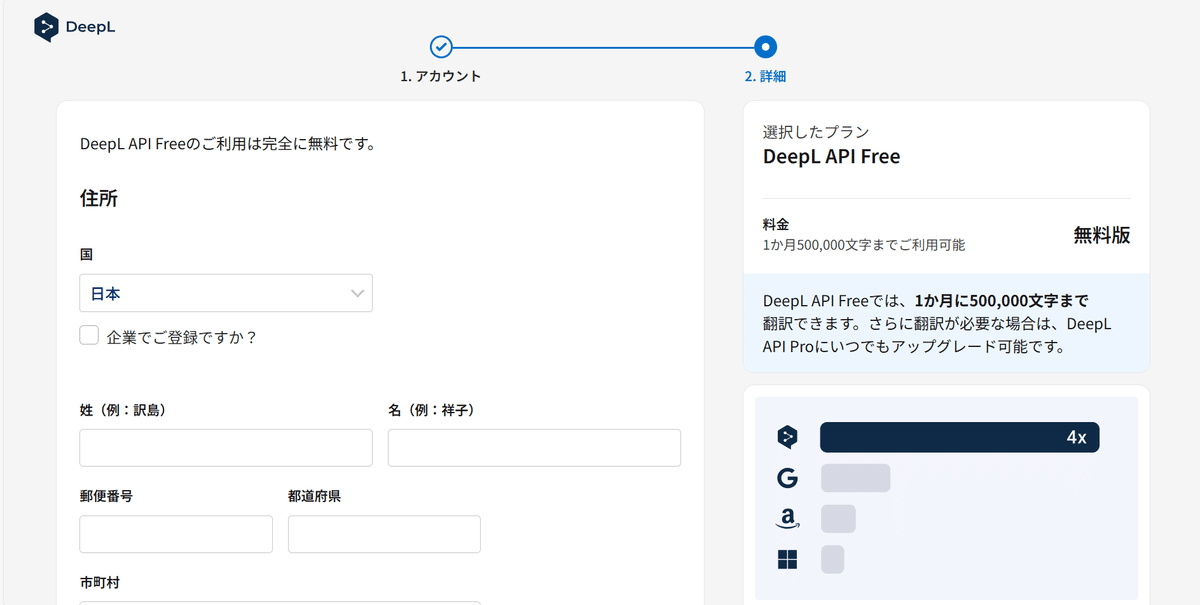Click the DeepL API Free plan title
Screen dimensions: 1200x605
(831, 156)
